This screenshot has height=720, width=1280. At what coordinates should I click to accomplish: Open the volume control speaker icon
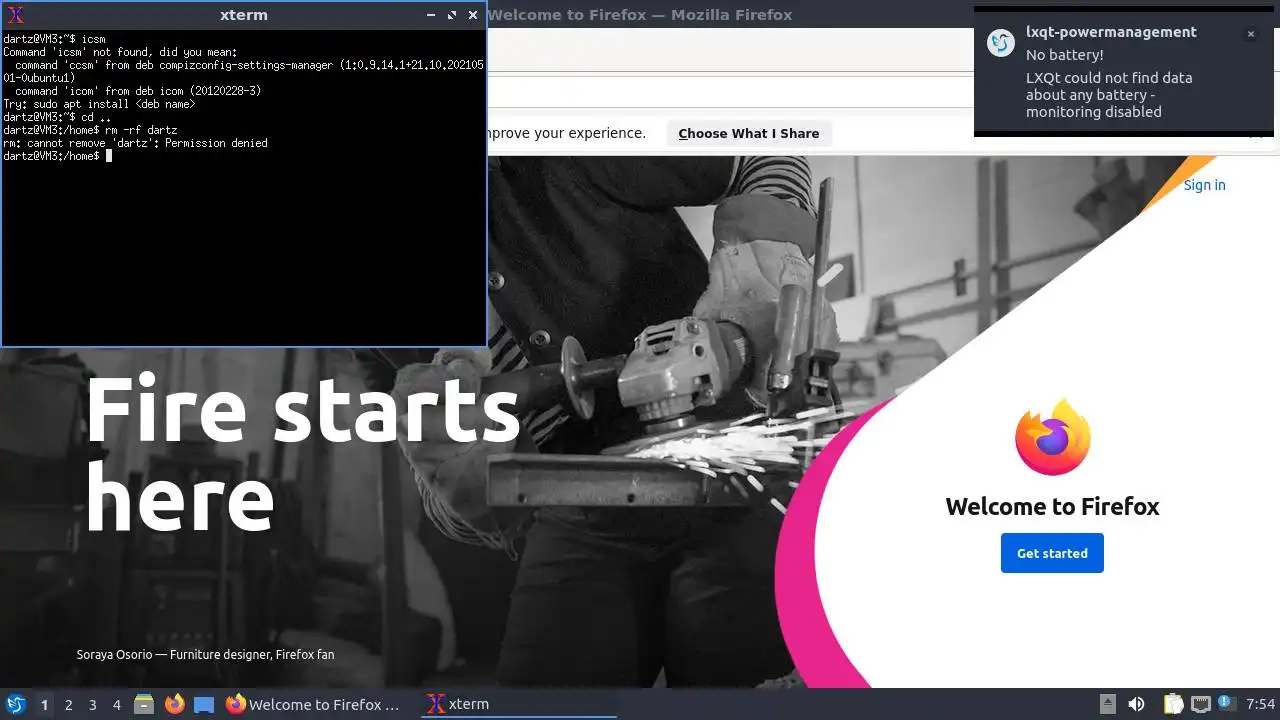1136,705
